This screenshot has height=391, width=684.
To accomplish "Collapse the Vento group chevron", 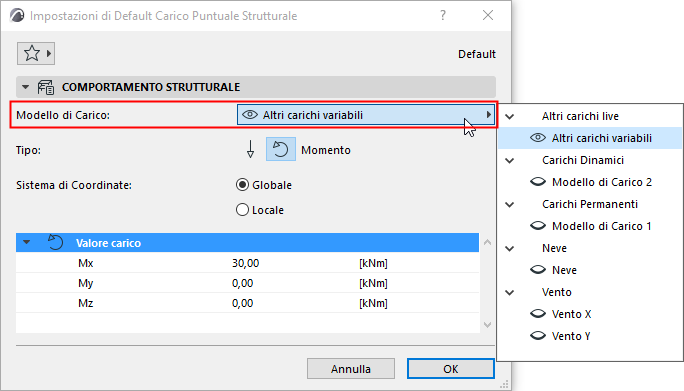I will [510, 292].
